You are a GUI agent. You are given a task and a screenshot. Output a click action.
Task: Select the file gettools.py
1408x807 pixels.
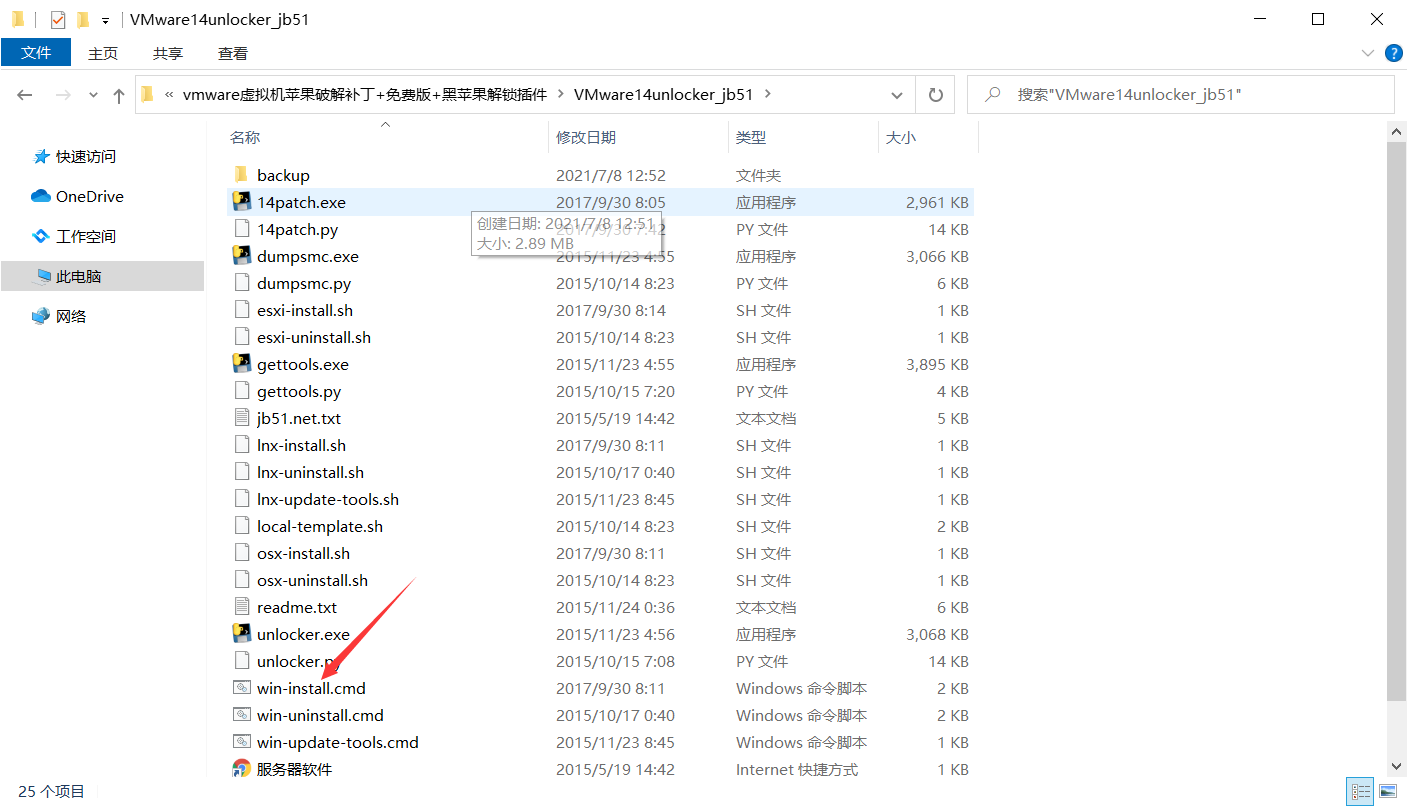coord(299,391)
